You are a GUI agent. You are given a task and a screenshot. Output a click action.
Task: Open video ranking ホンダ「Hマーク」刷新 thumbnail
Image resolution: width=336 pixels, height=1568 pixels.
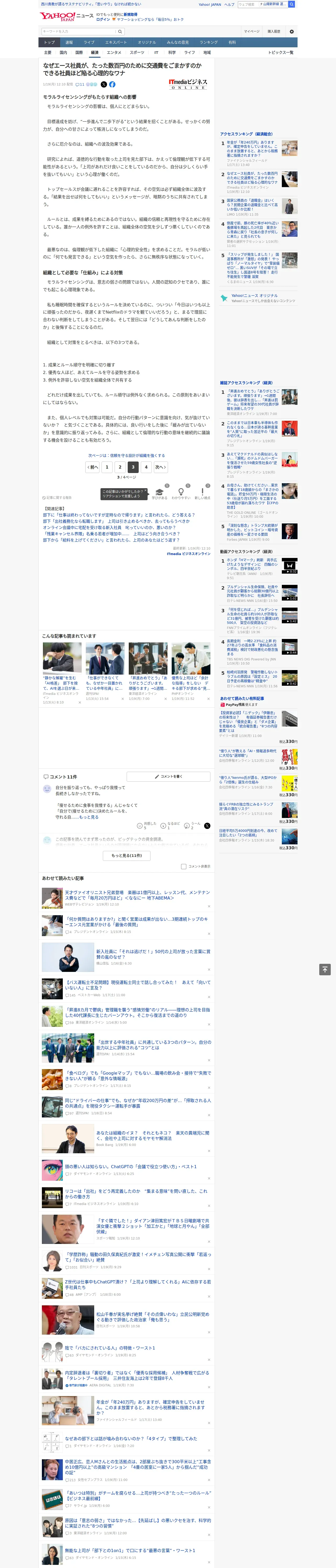[x=289, y=566]
